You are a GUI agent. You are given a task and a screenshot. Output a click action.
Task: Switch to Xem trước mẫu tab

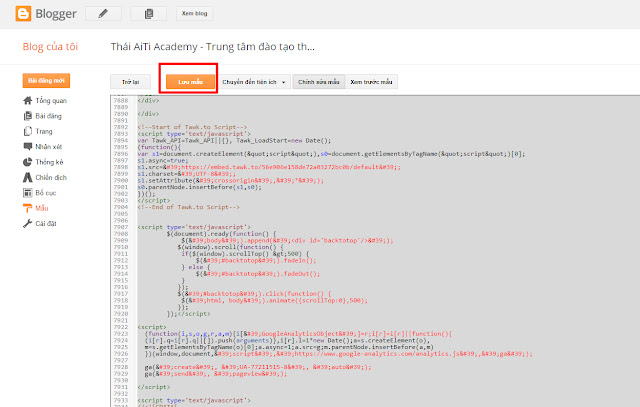coord(371,82)
